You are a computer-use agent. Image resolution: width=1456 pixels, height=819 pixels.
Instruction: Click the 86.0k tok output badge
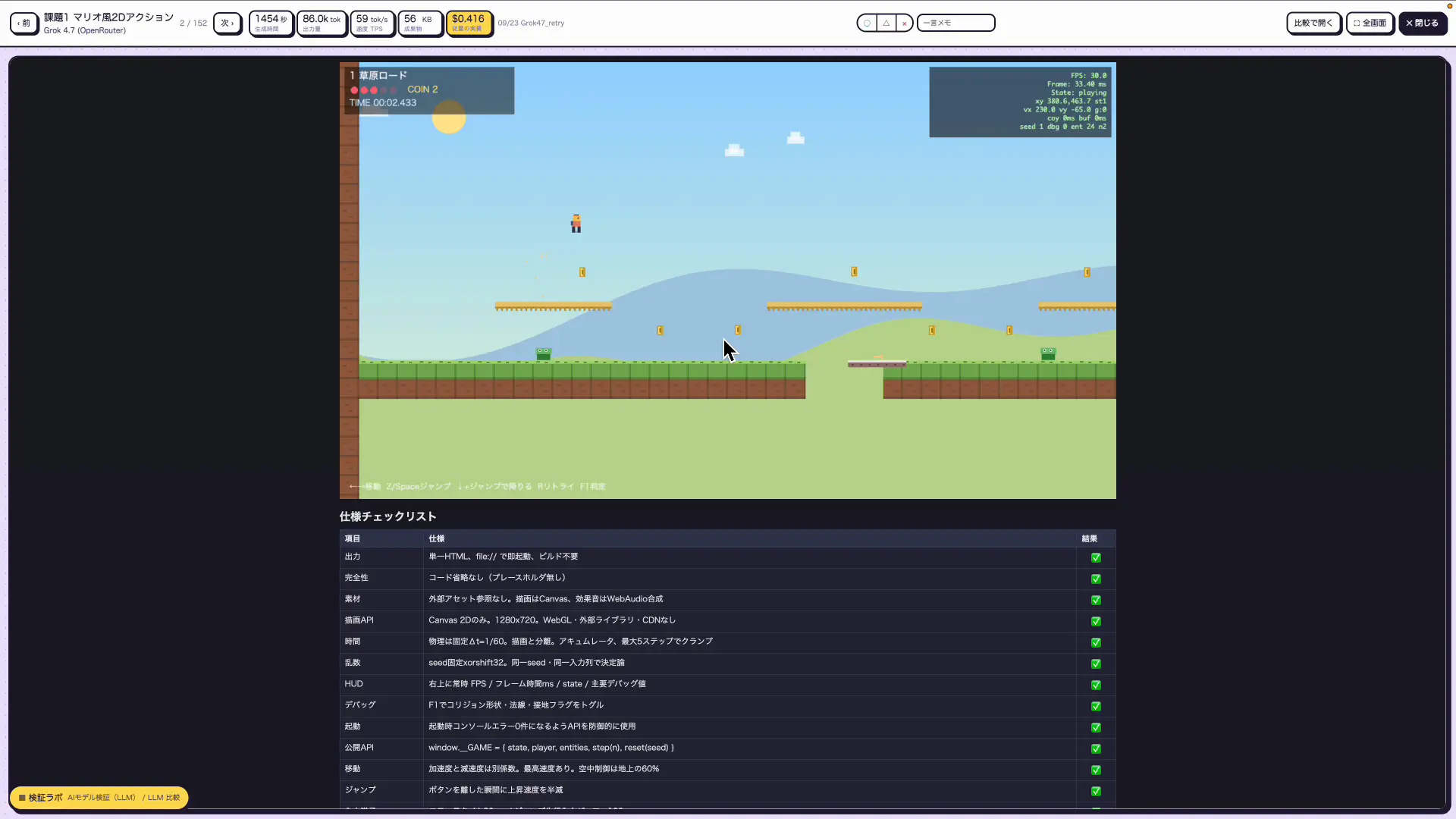click(x=322, y=23)
